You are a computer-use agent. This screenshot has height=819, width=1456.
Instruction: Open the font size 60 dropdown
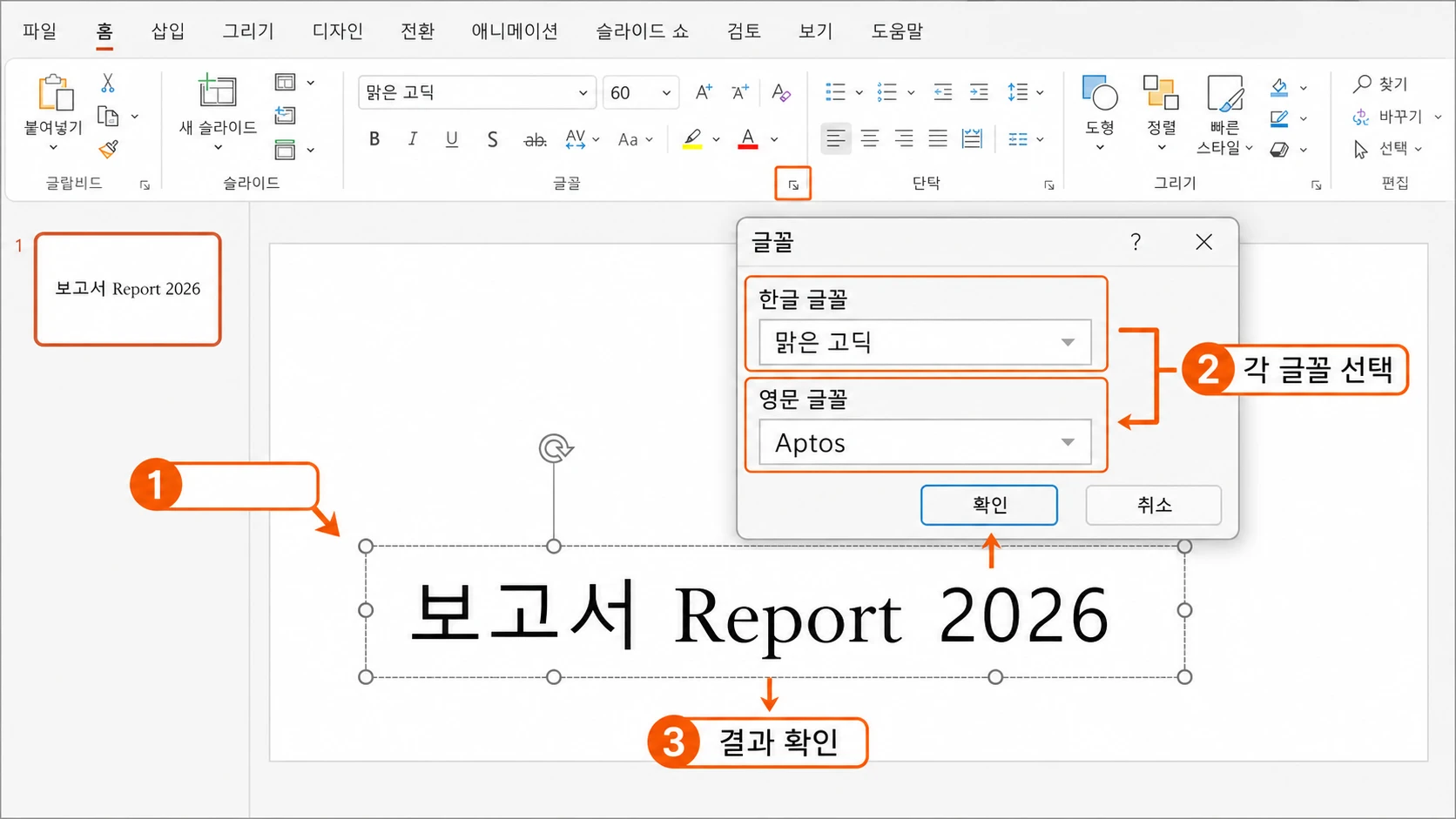coord(666,92)
